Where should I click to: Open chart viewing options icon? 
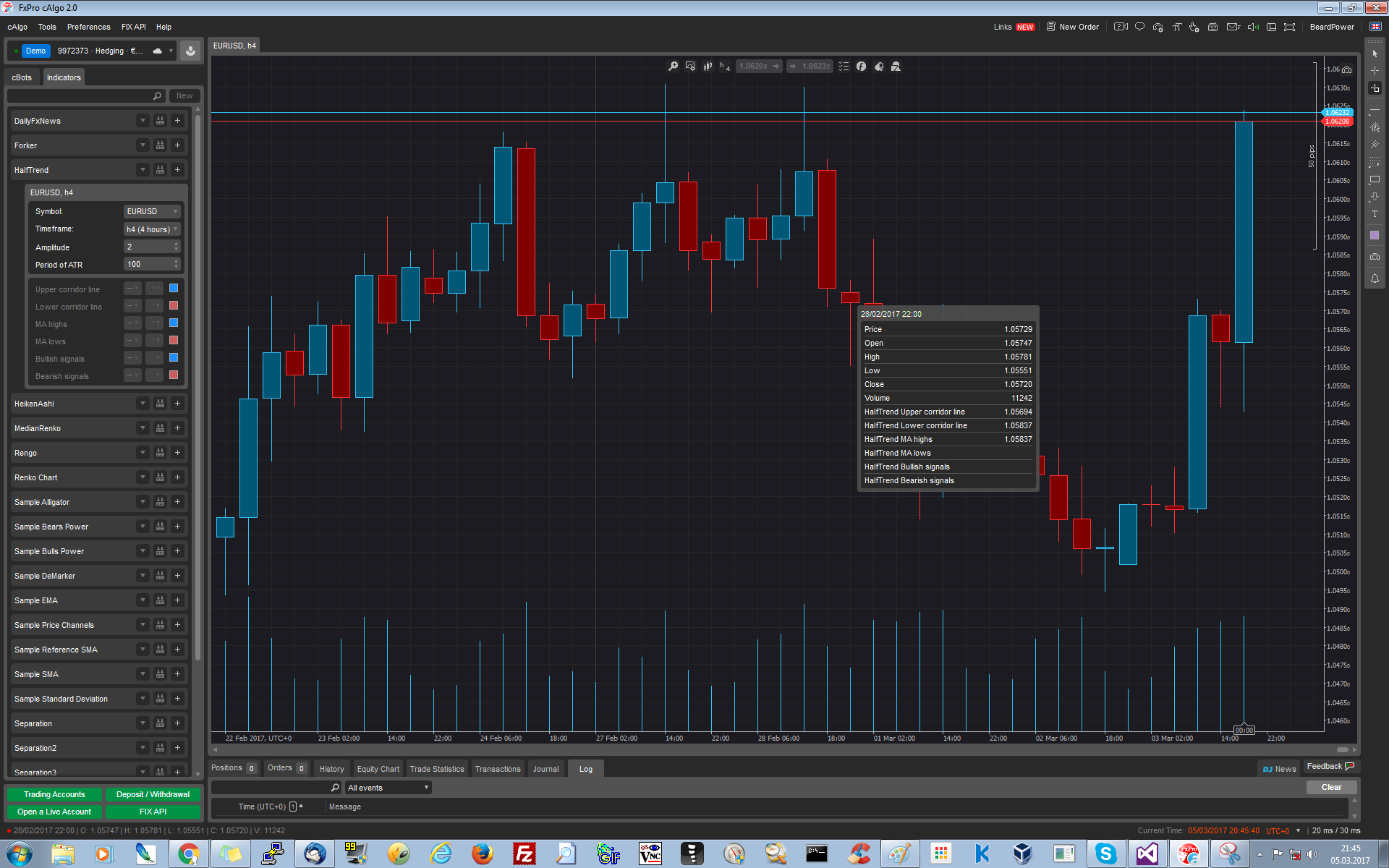[691, 66]
